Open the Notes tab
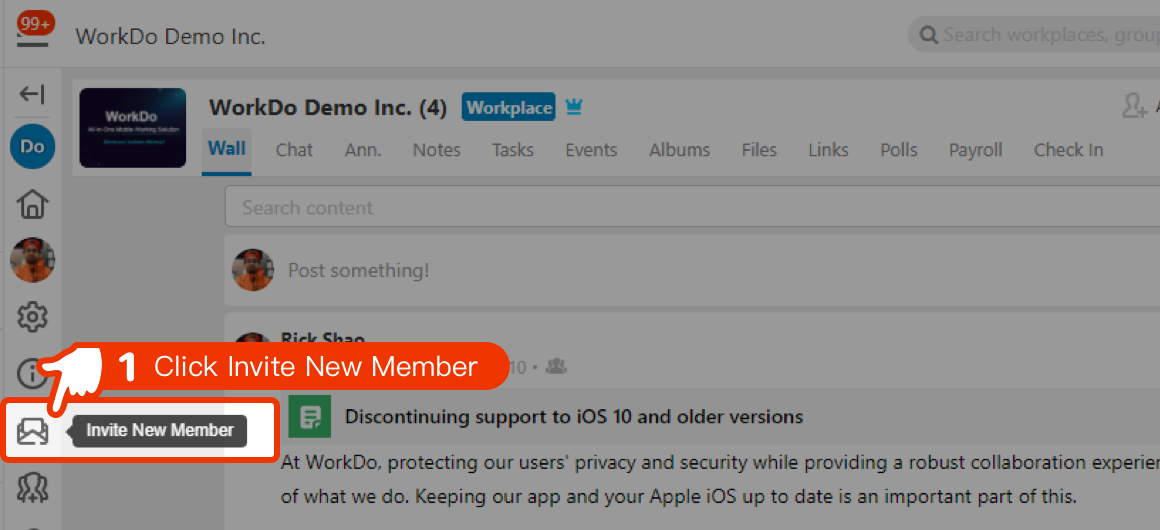Image resolution: width=1160 pixels, height=530 pixels. (x=436, y=150)
